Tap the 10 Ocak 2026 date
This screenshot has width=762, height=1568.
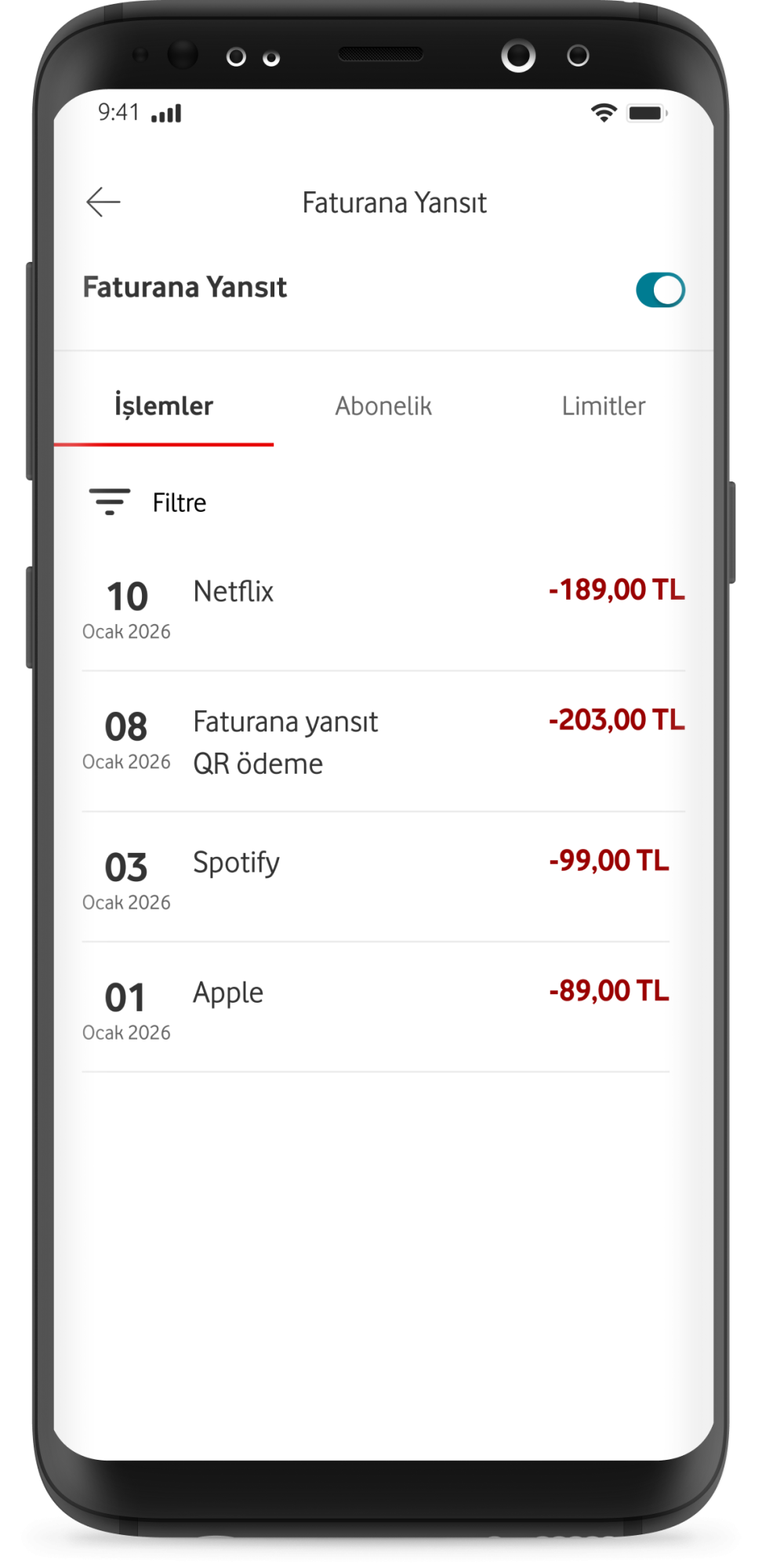(126, 609)
